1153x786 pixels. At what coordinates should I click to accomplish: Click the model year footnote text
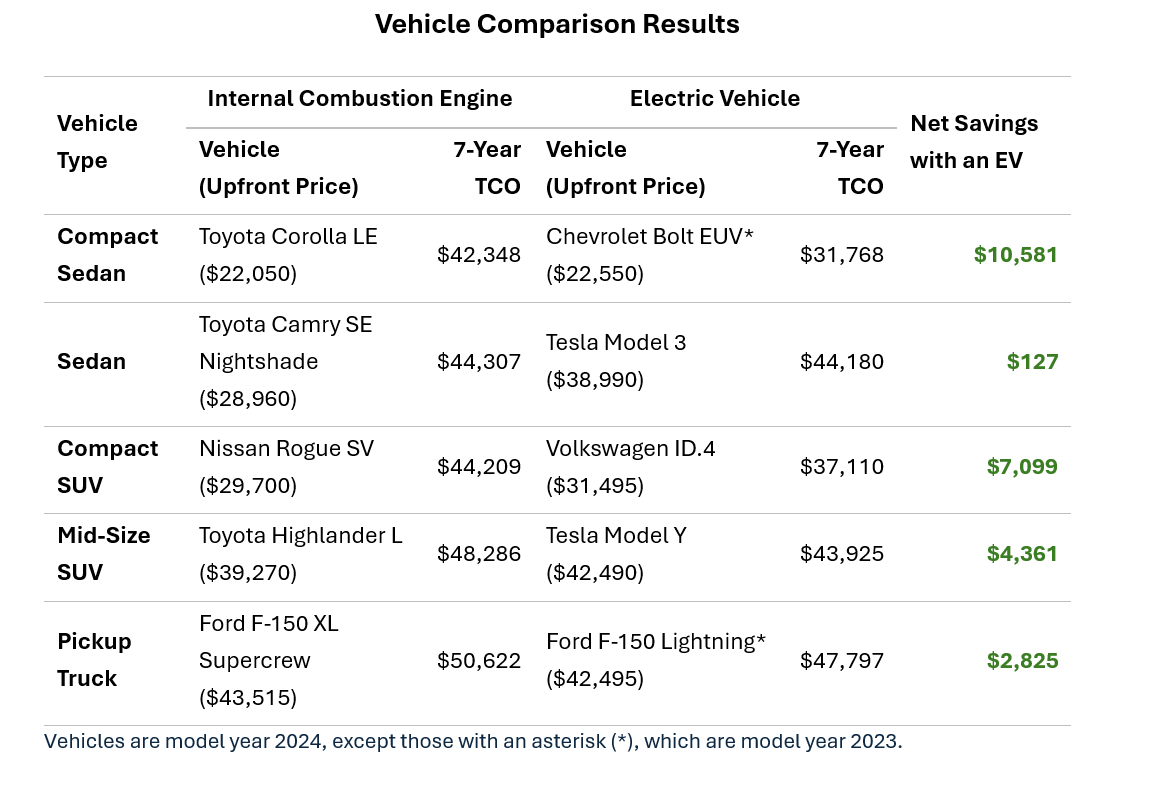click(473, 743)
